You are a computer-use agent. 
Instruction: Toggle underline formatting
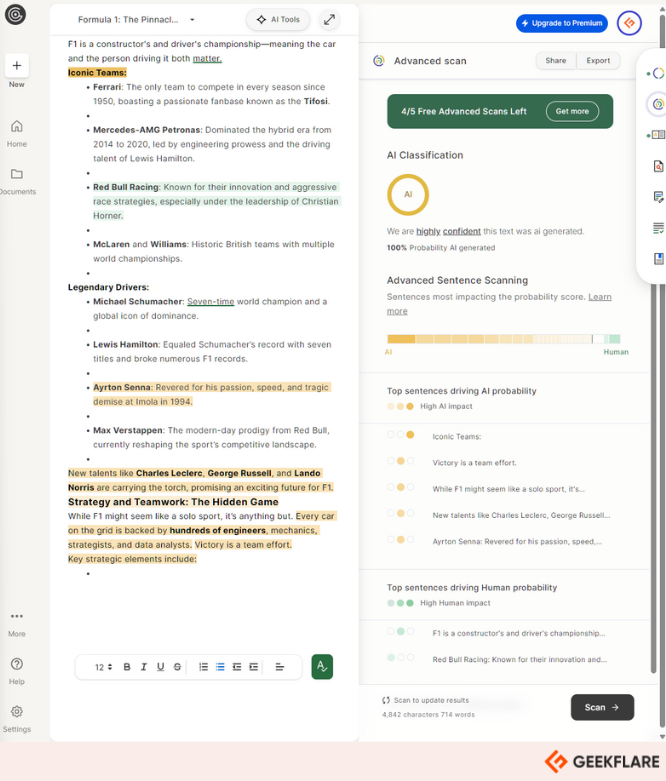tap(160, 667)
